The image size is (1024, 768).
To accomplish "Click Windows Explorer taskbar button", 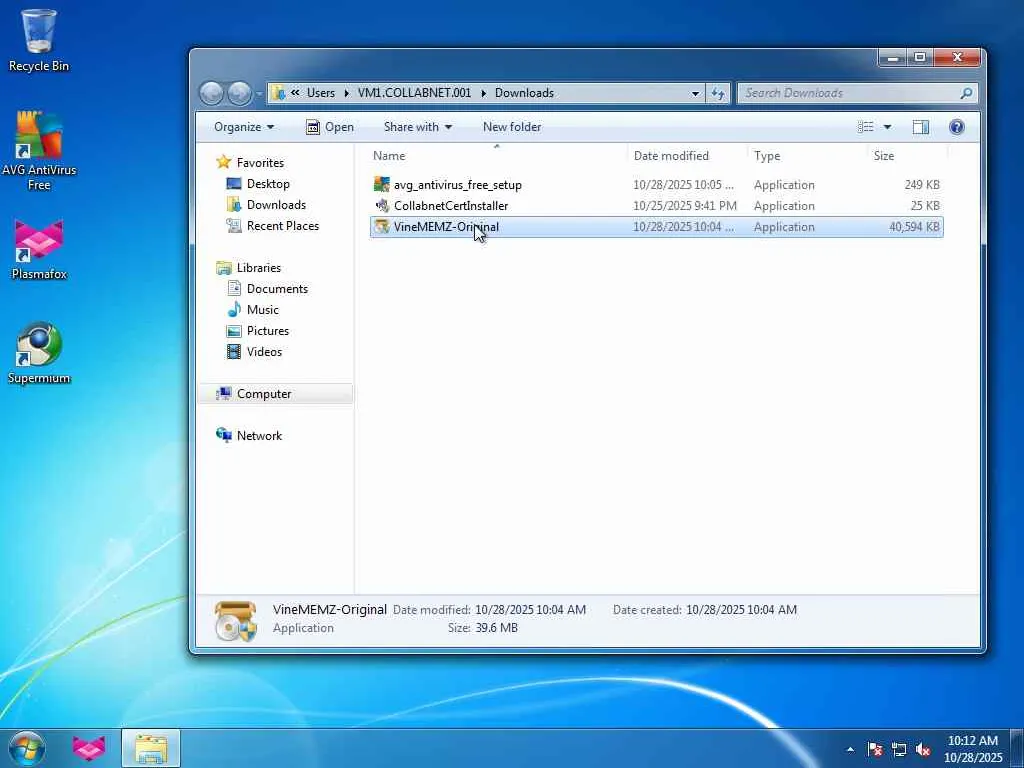I will click(151, 748).
